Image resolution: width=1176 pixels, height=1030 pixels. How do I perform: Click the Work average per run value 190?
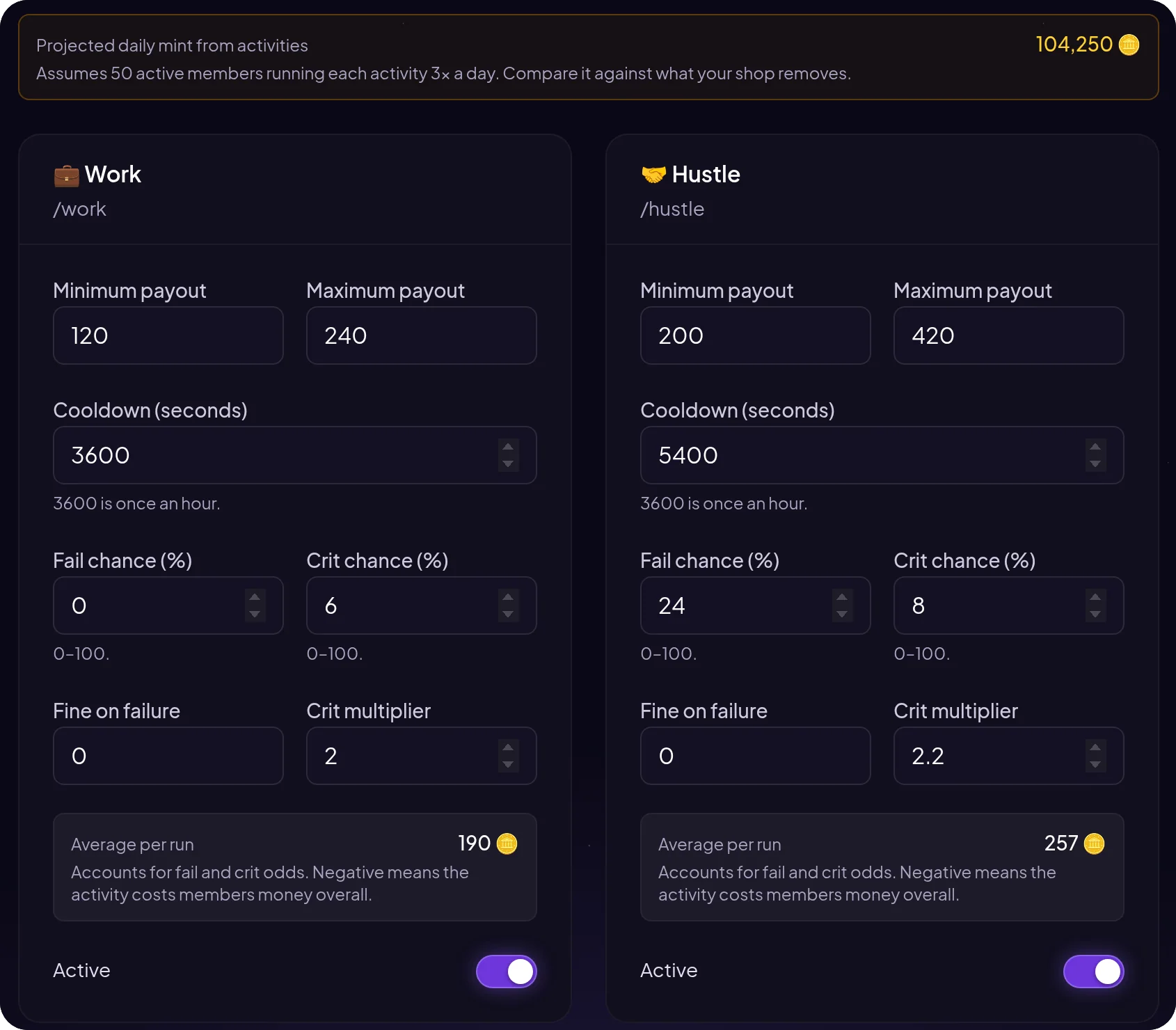pos(475,843)
